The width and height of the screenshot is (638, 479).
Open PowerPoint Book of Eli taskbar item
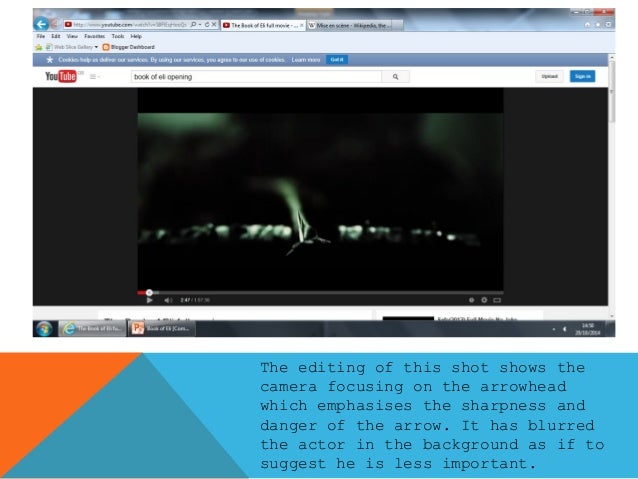point(162,328)
